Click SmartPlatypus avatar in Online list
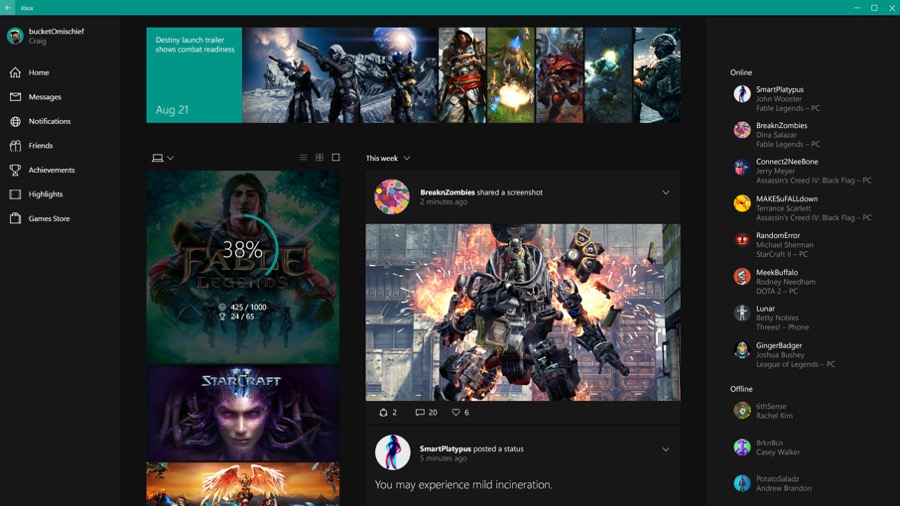900x506 pixels. (742, 94)
